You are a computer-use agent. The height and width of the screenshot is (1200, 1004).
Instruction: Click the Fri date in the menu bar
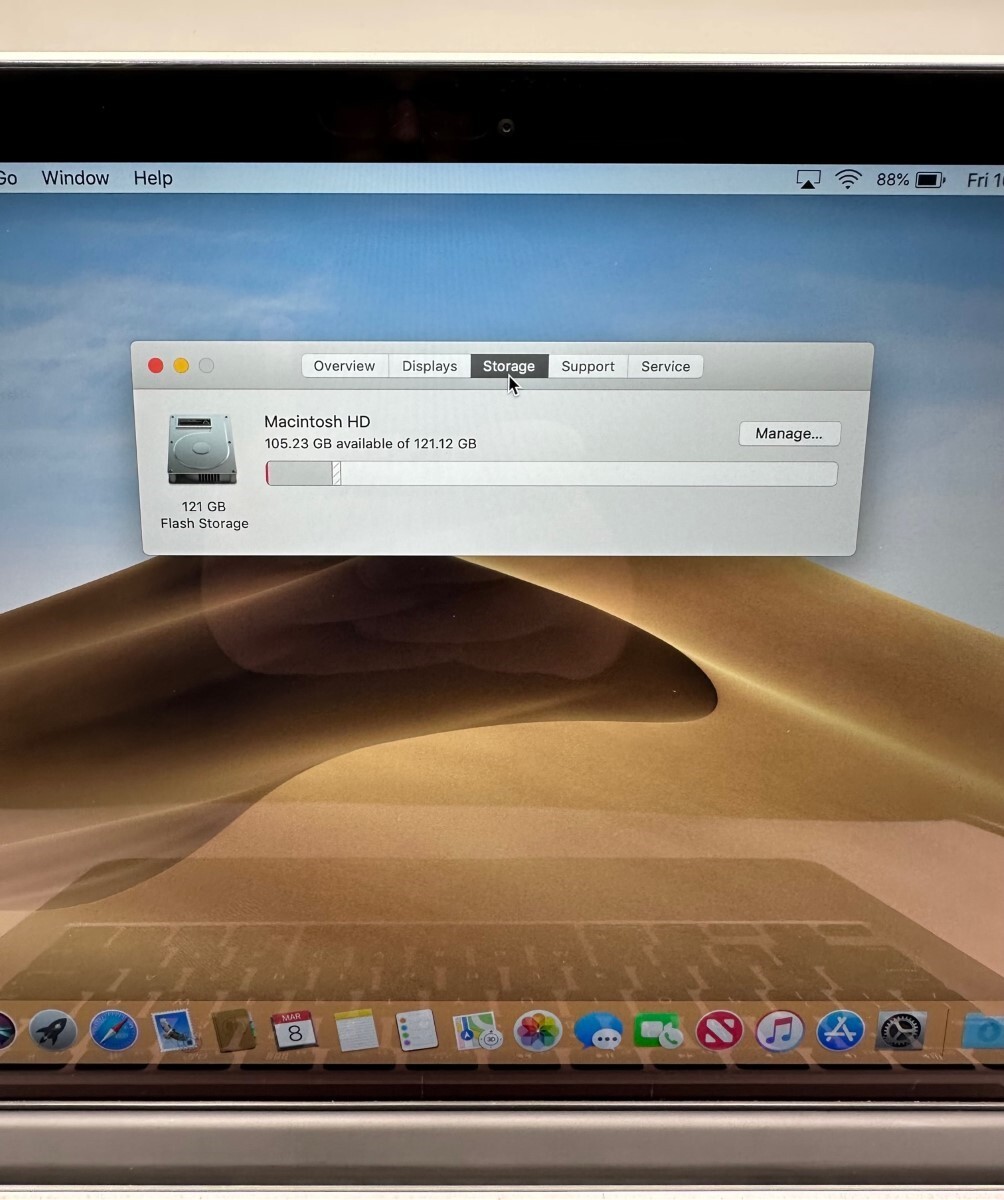984,180
